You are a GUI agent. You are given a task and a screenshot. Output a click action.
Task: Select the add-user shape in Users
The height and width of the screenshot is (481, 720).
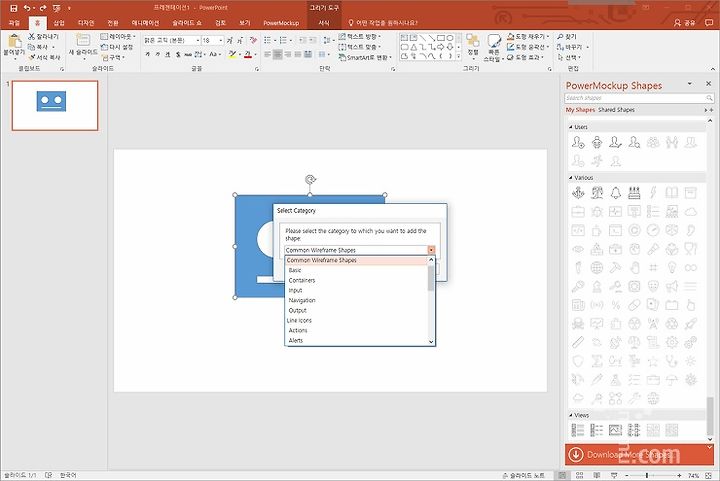click(x=578, y=143)
